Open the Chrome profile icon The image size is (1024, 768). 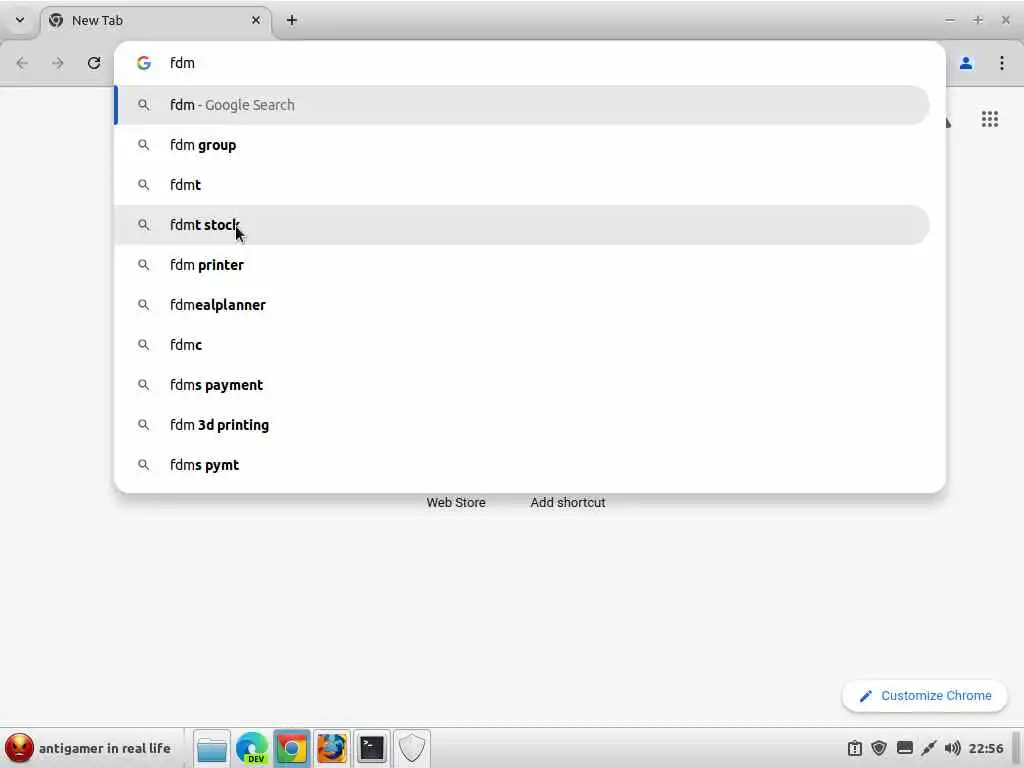(966, 63)
